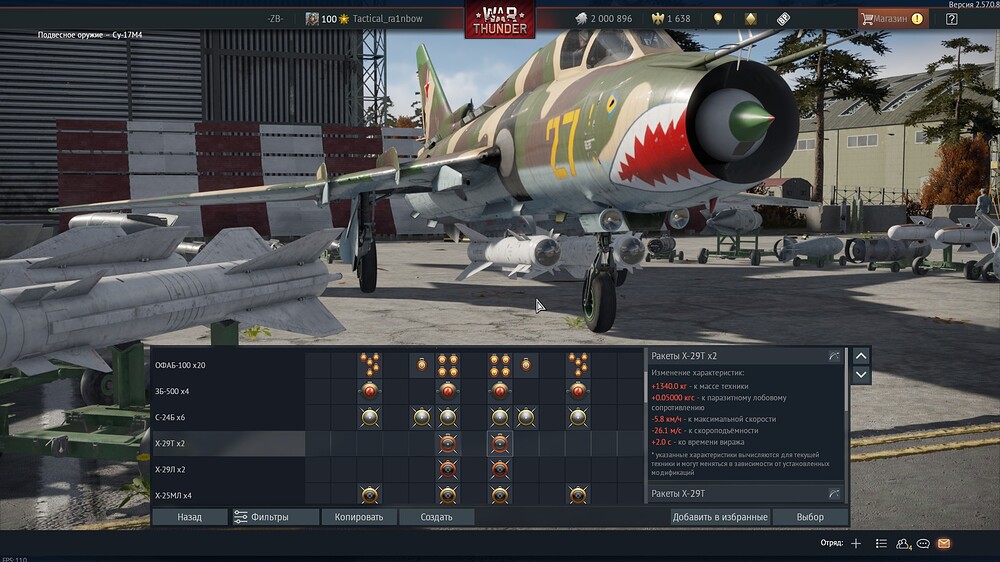Viewport: 1000px width, 562px height.
Task: Click the down arrow beside the info panel
Action: tap(861, 374)
